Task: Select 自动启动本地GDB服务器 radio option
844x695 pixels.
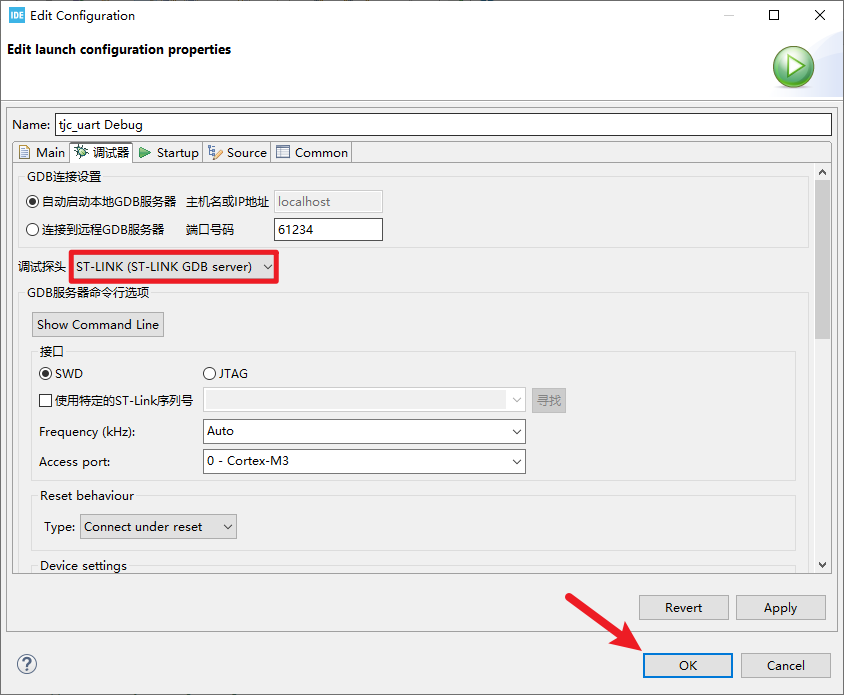Action: [x=33, y=202]
